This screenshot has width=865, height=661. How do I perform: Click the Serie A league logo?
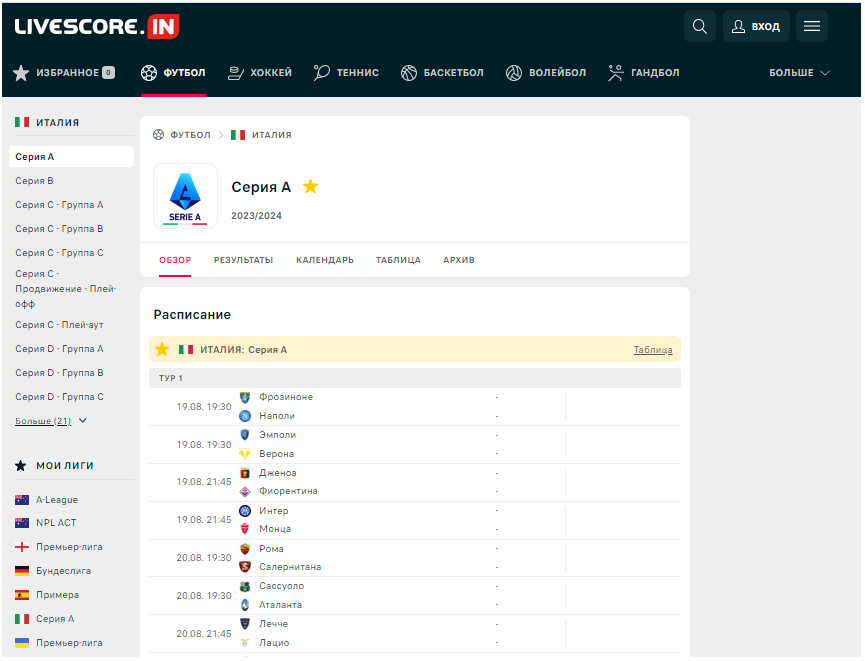point(185,196)
